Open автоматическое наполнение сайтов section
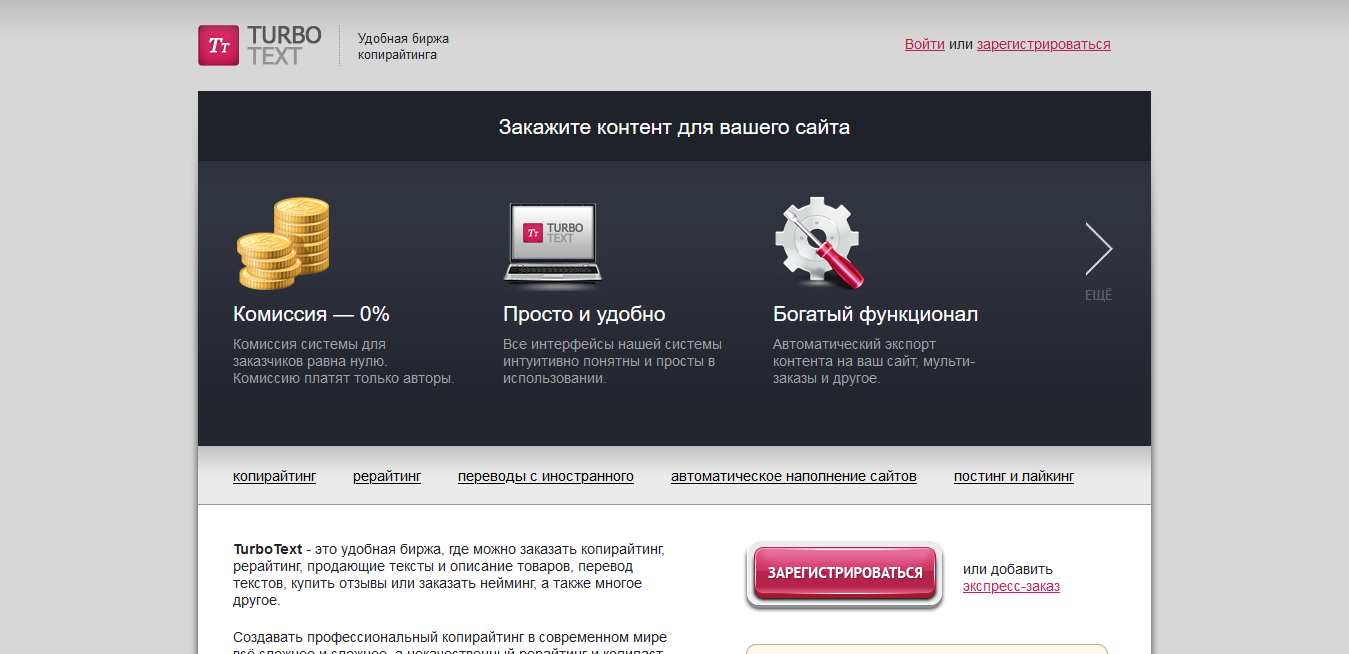Viewport: 1349px width, 654px height. (793, 476)
